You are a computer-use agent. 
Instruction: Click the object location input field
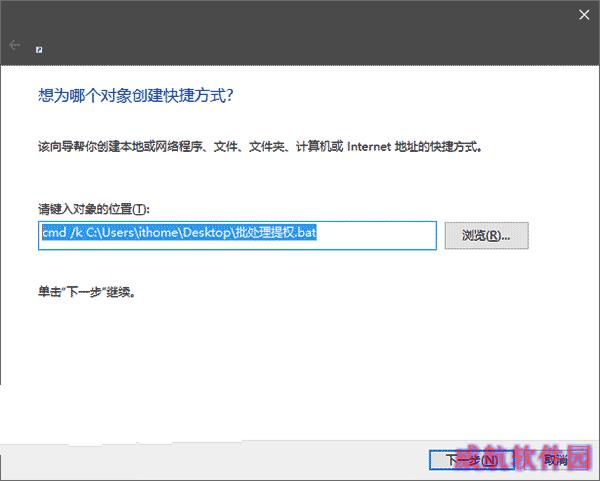pos(237,235)
